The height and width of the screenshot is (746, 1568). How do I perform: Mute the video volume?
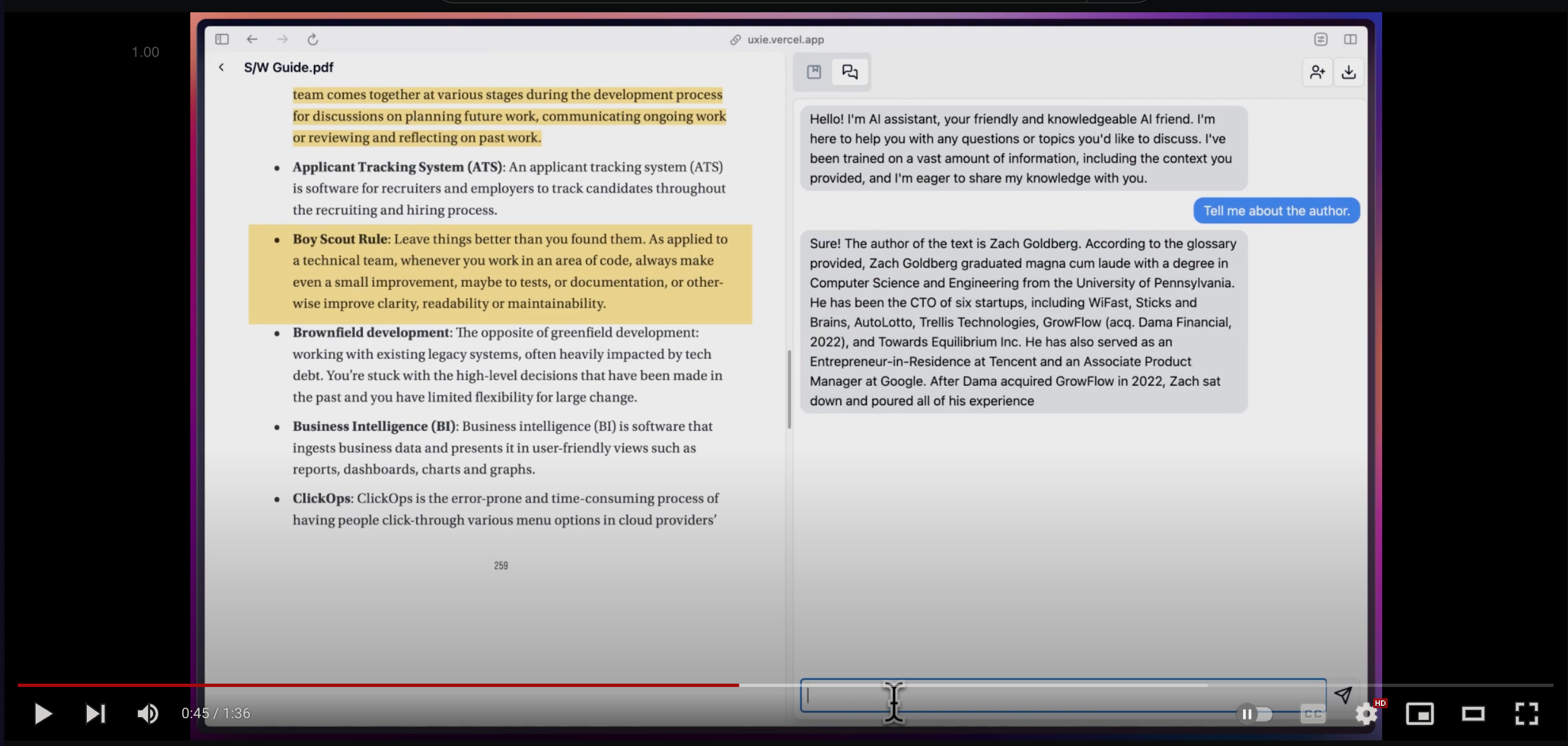(148, 713)
